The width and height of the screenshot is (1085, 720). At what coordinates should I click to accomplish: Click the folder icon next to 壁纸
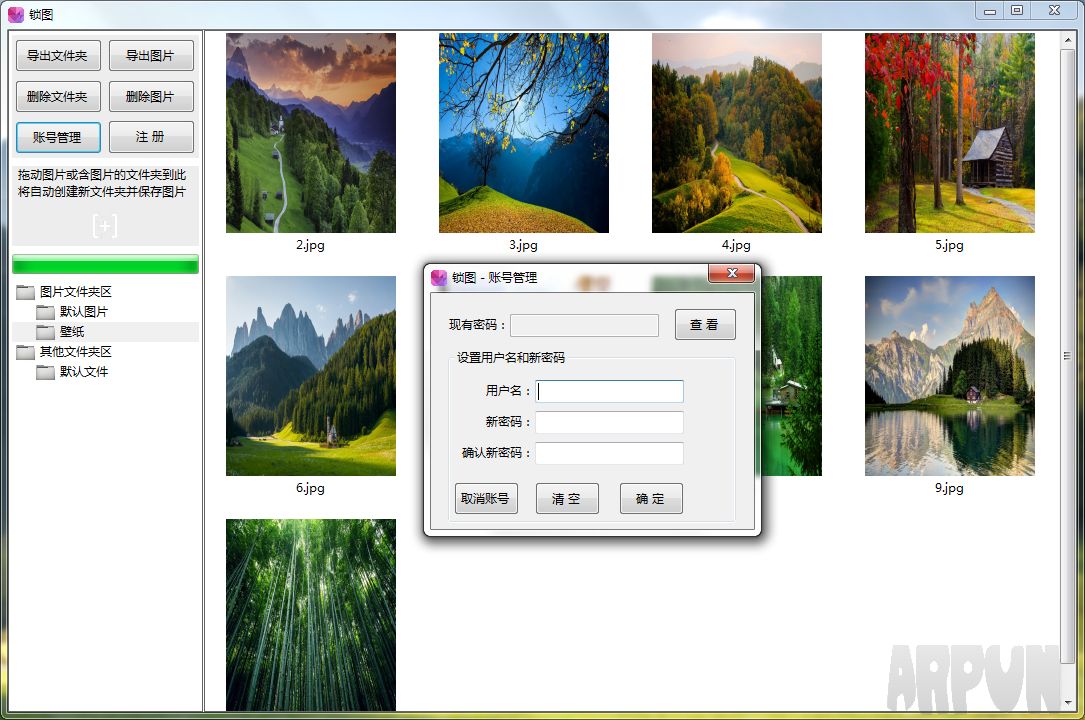click(46, 331)
